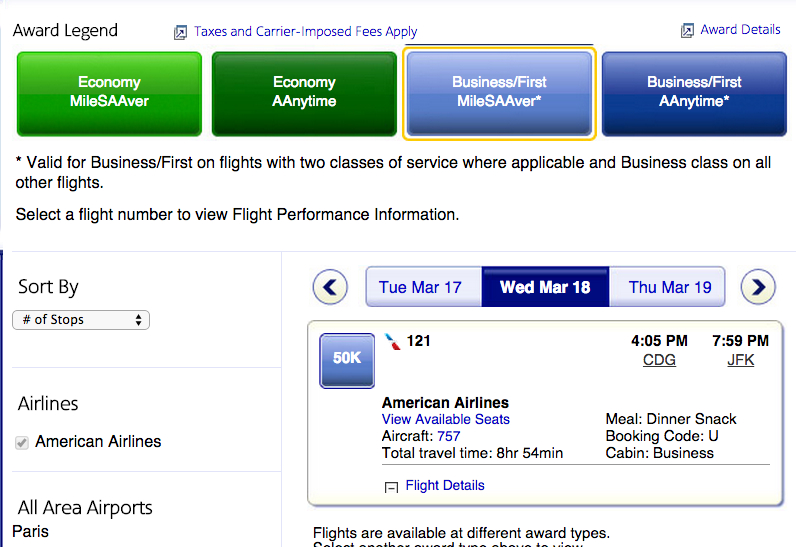This screenshot has height=547, width=796.
Task: Click the CDG airport code link
Action: pyautogui.click(x=659, y=360)
